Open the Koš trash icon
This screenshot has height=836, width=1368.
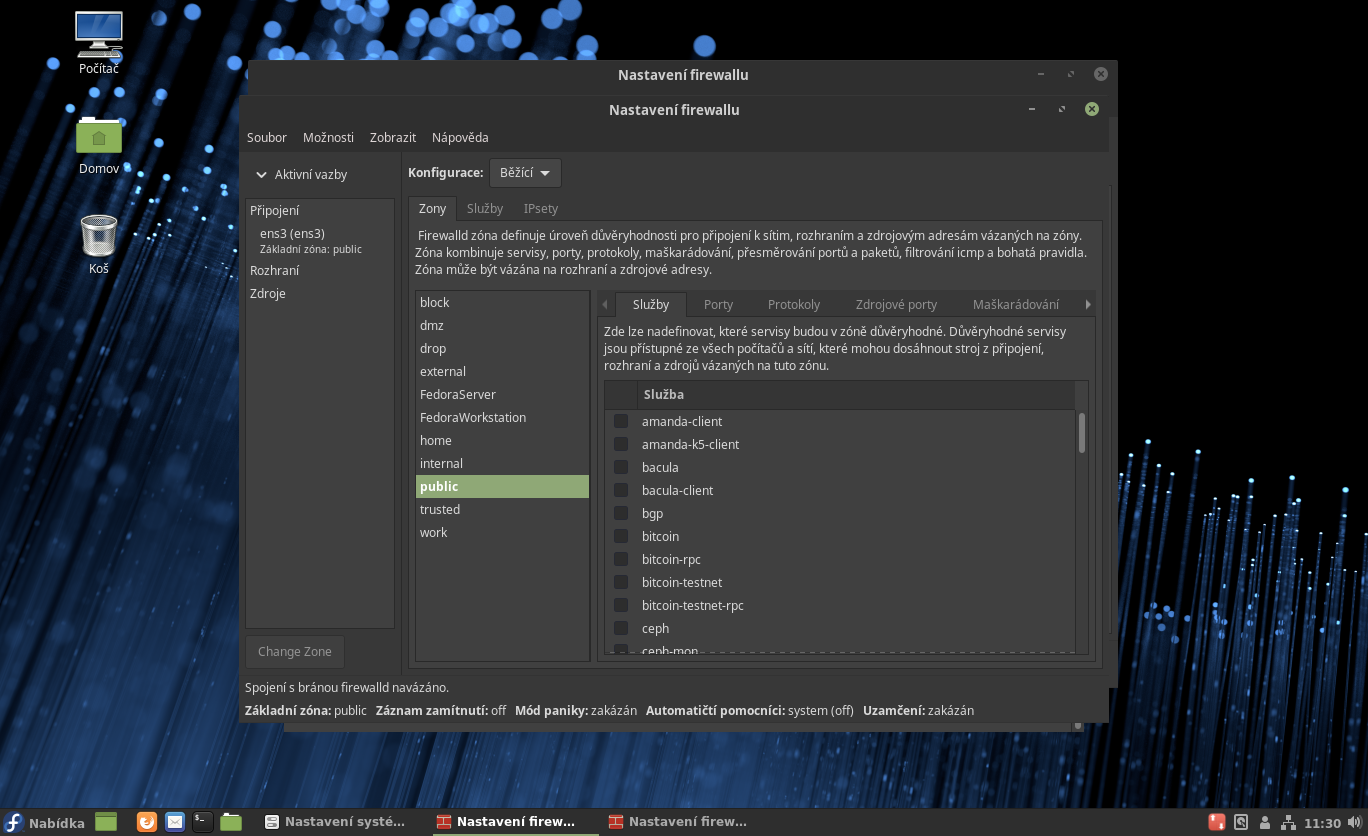click(99, 240)
